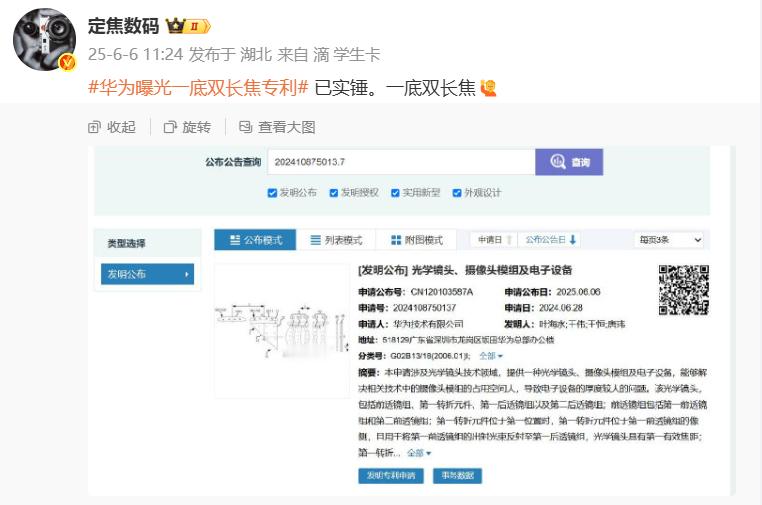Click the 申请日 up-arrow sort icon

509,240
